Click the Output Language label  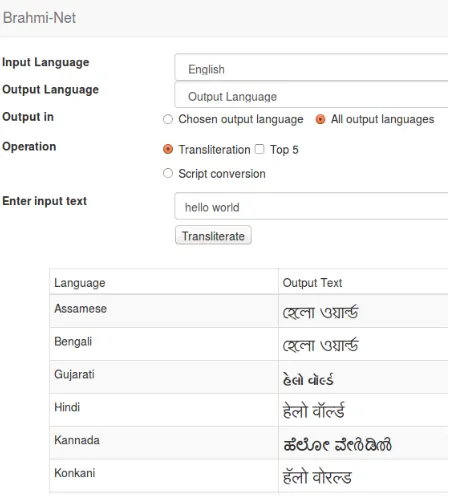50,90
